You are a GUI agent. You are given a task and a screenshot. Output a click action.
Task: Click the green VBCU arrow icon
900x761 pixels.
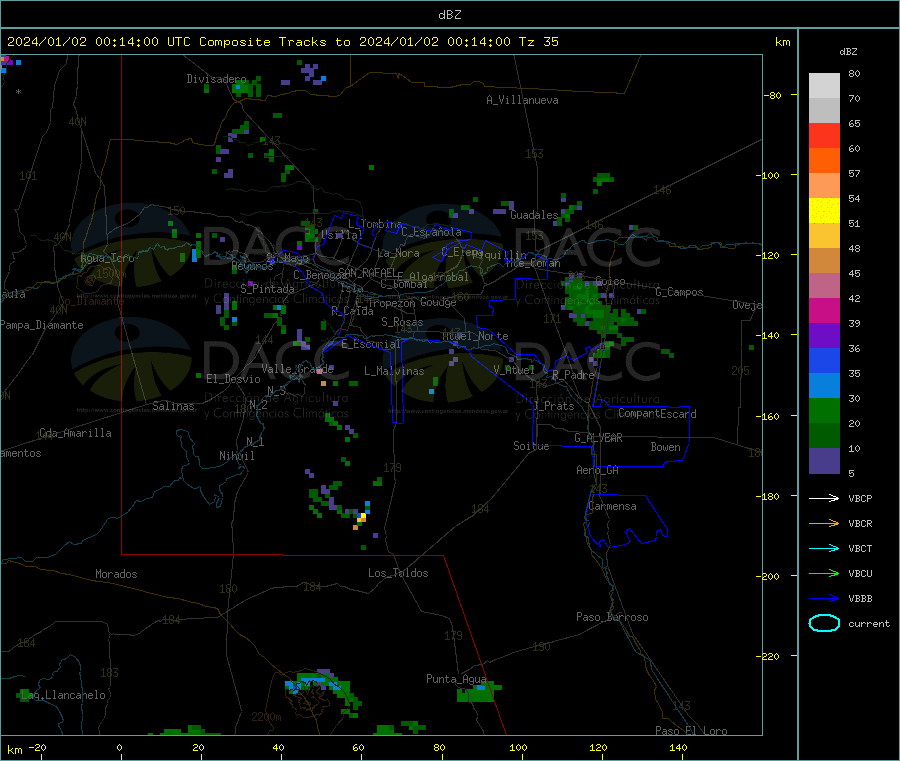tap(824, 573)
